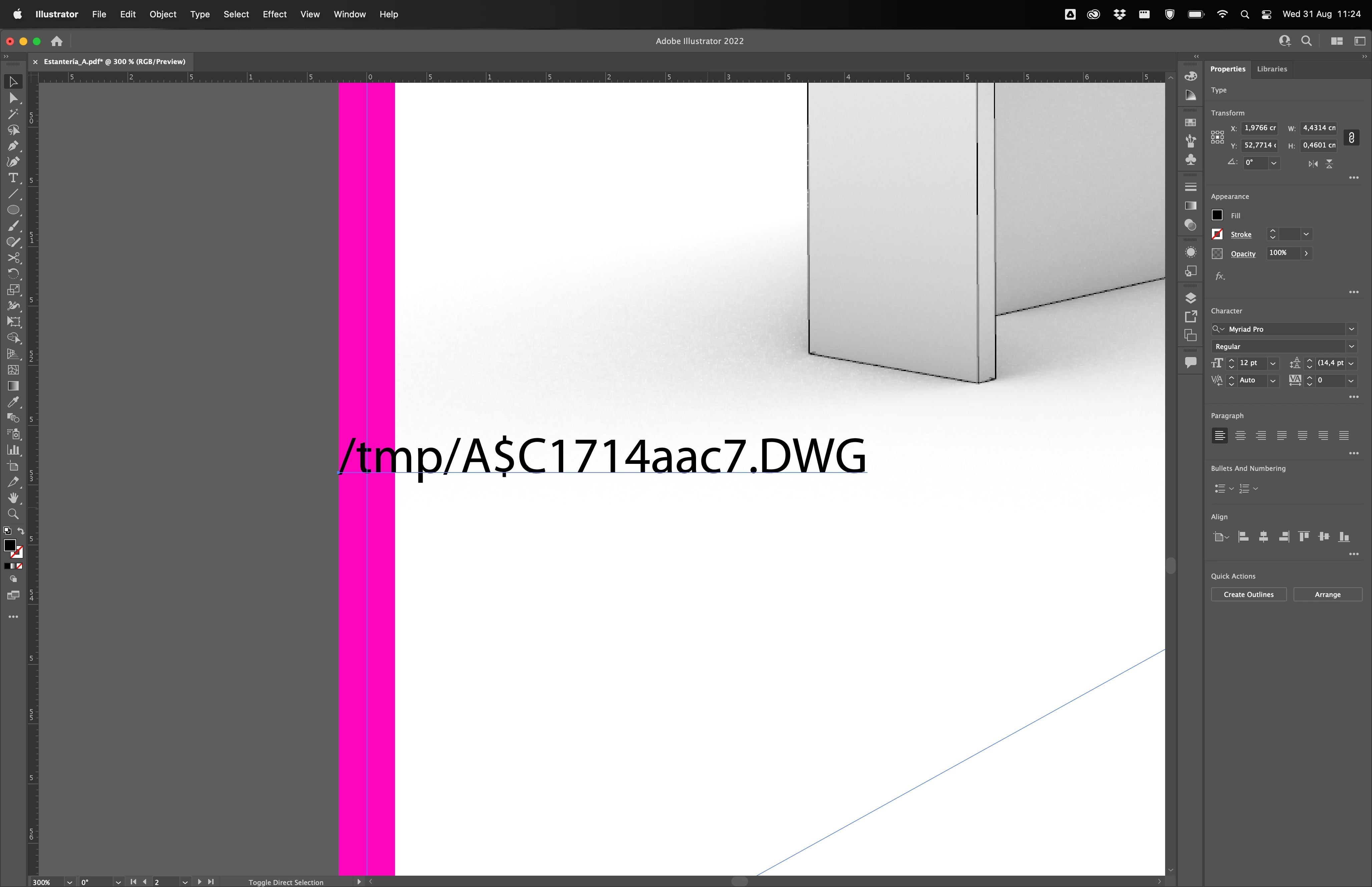1372x887 pixels.
Task: Click the Create Outlines button
Action: pyautogui.click(x=1248, y=594)
